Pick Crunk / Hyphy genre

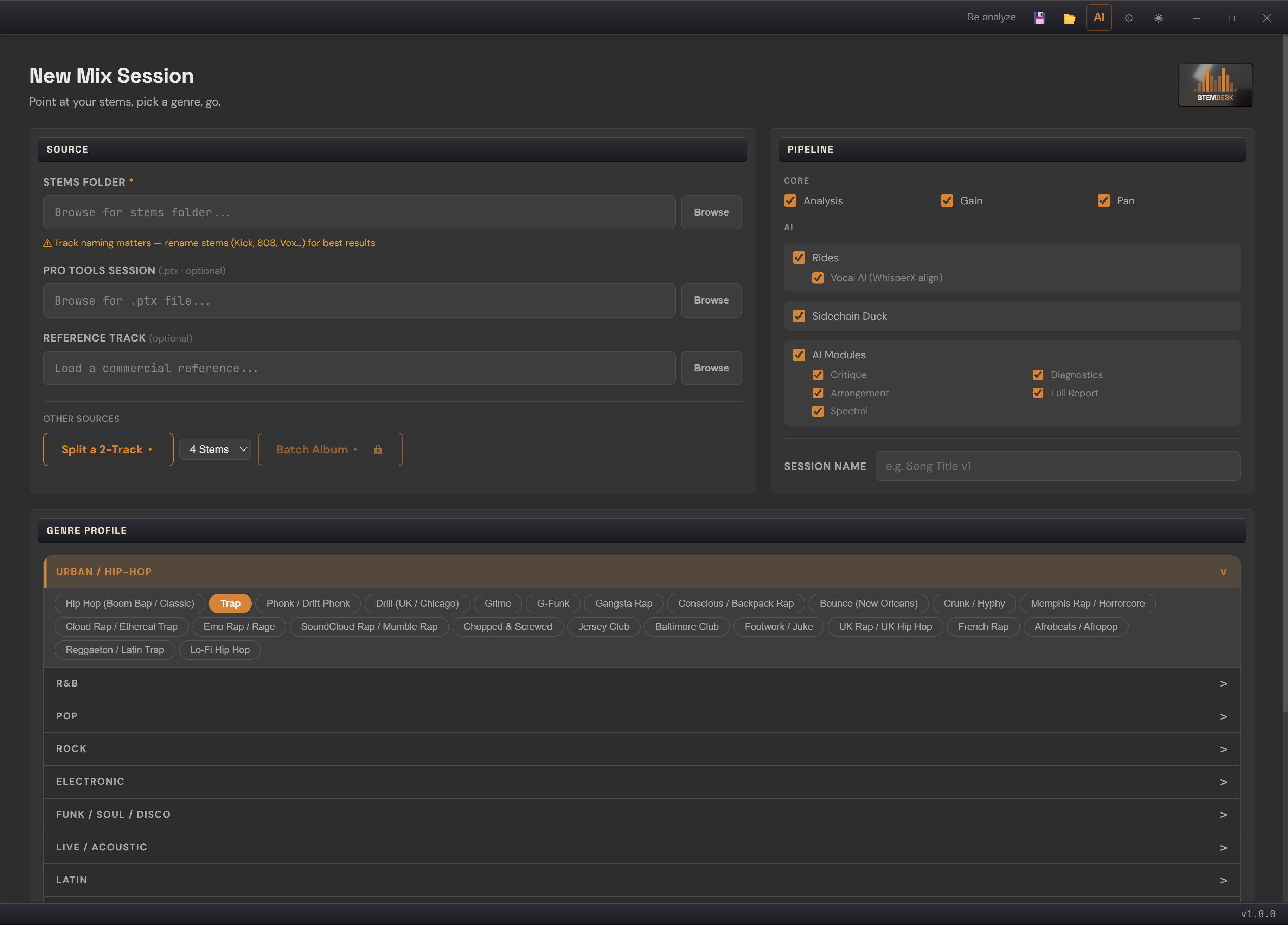coord(974,604)
